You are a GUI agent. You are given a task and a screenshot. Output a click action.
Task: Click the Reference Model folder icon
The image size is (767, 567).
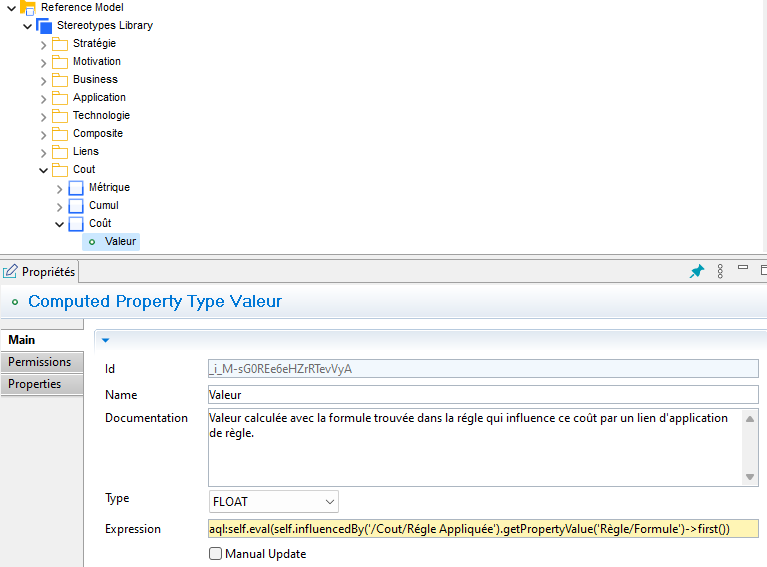28,7
